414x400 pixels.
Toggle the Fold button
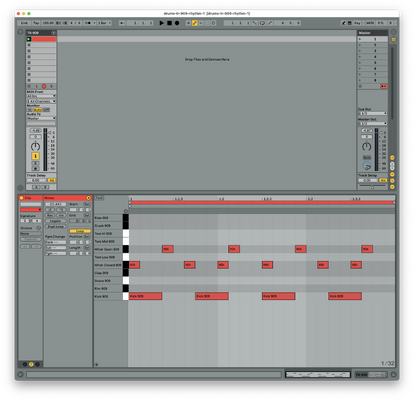[99, 198]
